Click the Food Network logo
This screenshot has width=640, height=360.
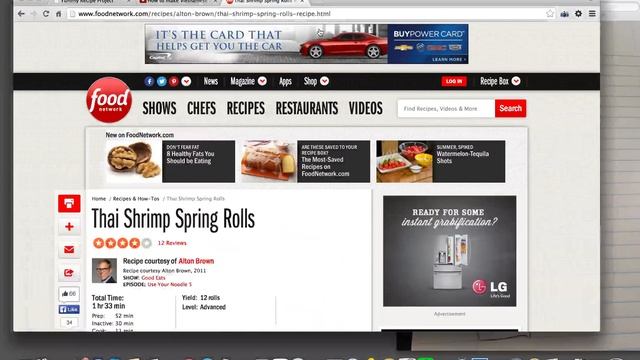coord(109,100)
